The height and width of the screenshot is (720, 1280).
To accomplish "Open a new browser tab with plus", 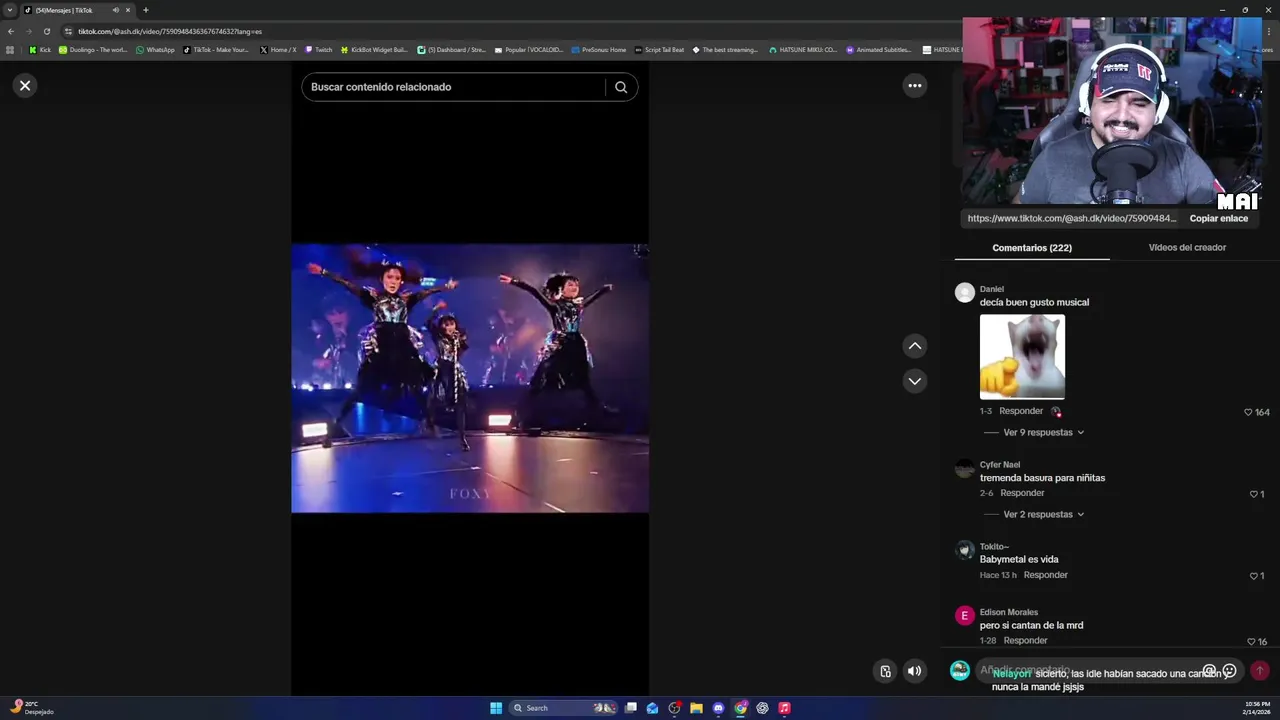I will pyautogui.click(x=145, y=10).
